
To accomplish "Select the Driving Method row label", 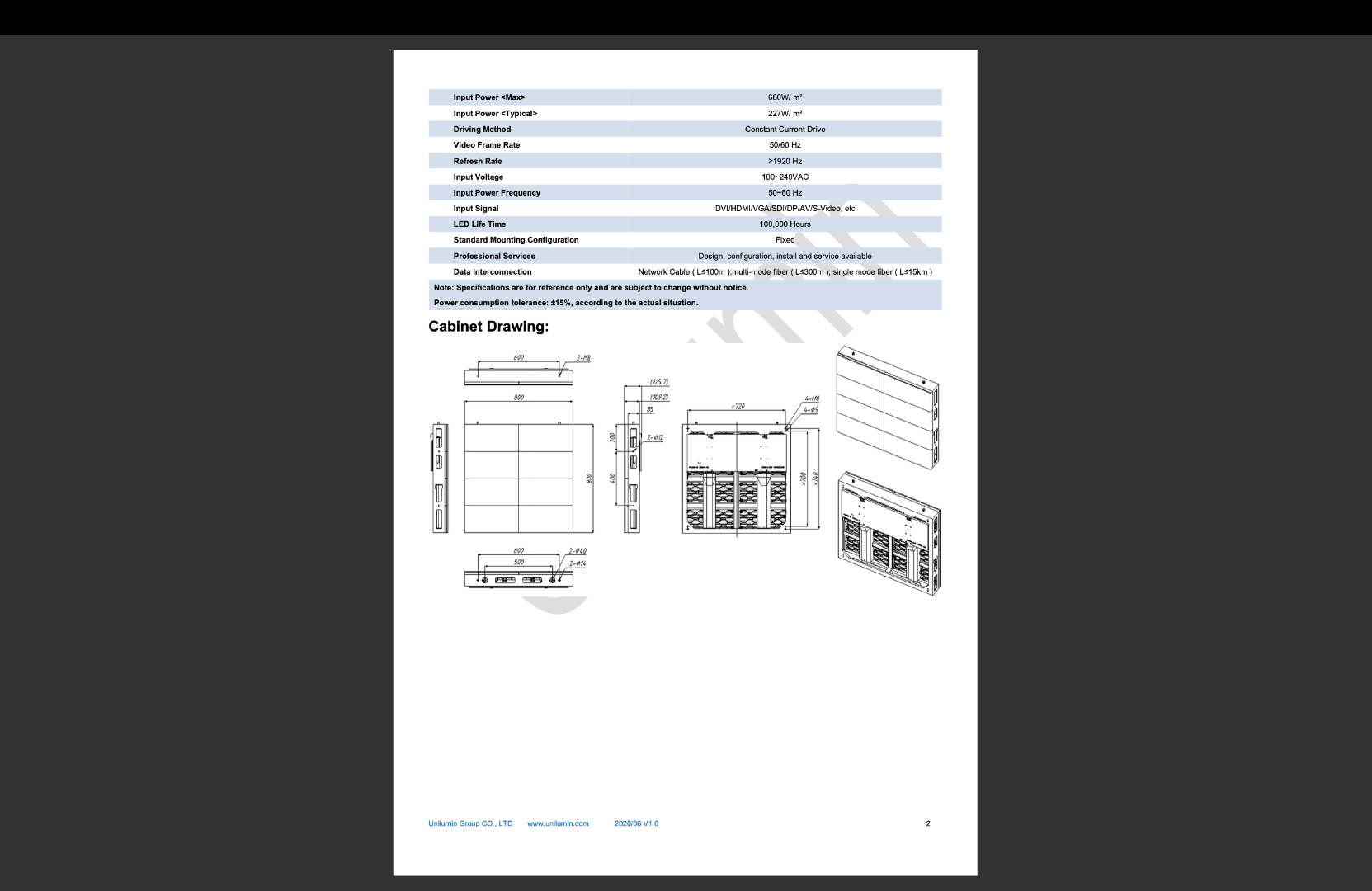I will (482, 130).
